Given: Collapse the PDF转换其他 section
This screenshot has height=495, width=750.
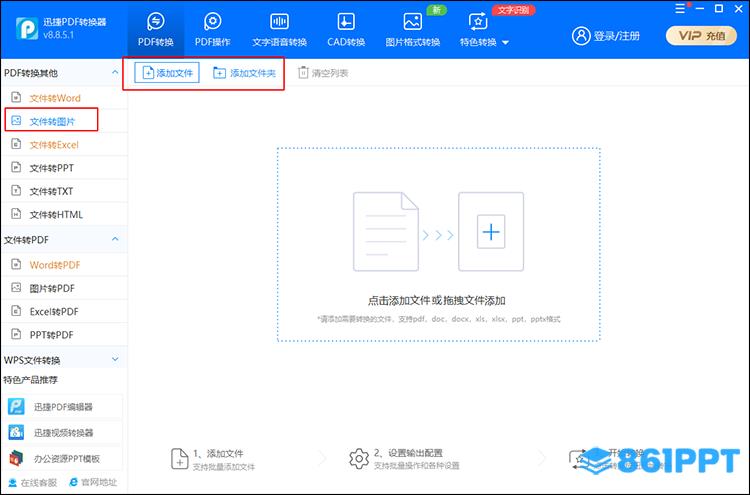Looking at the screenshot, I should (x=115, y=73).
